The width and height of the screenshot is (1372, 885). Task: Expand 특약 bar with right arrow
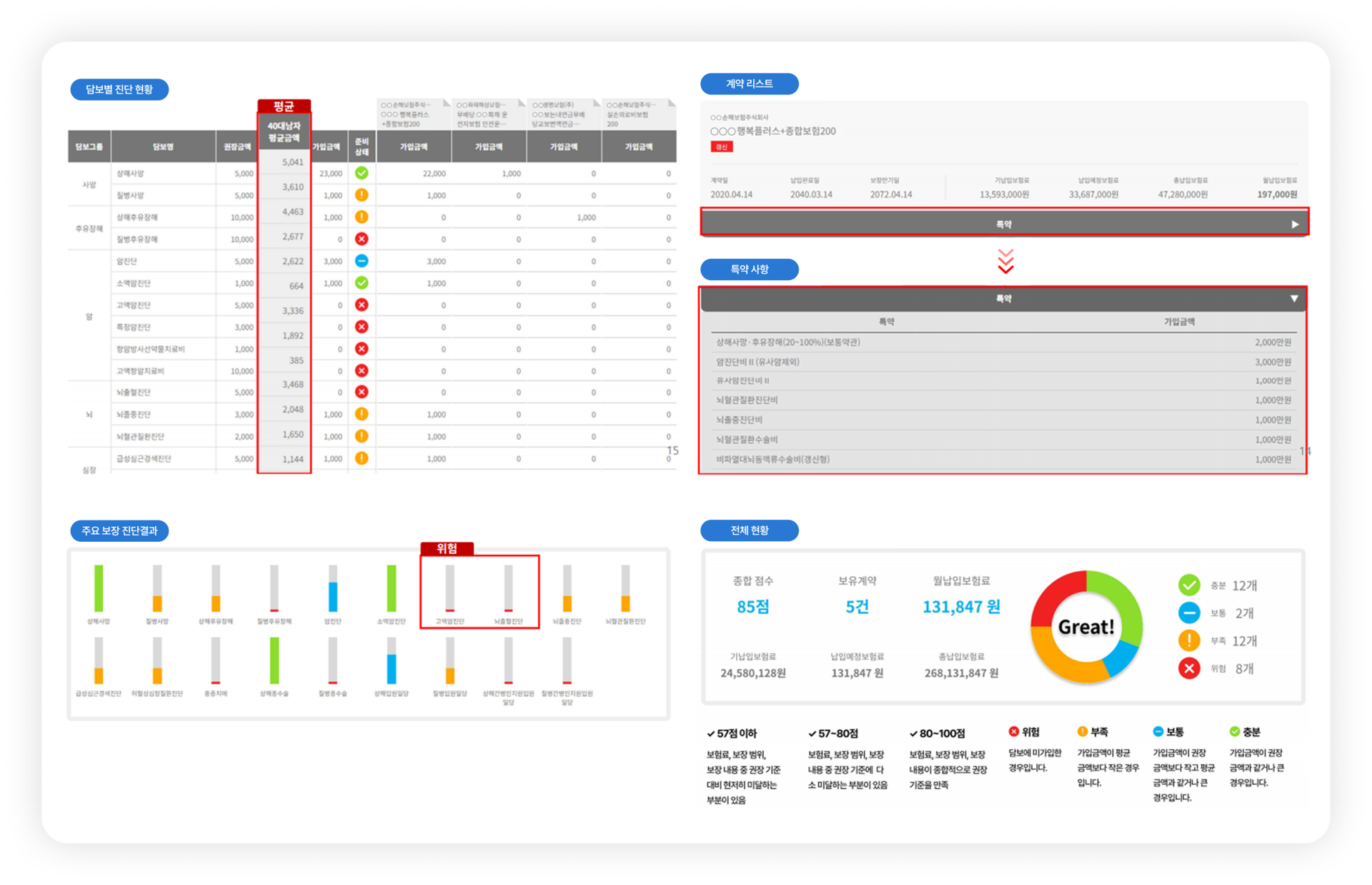coord(1295,224)
